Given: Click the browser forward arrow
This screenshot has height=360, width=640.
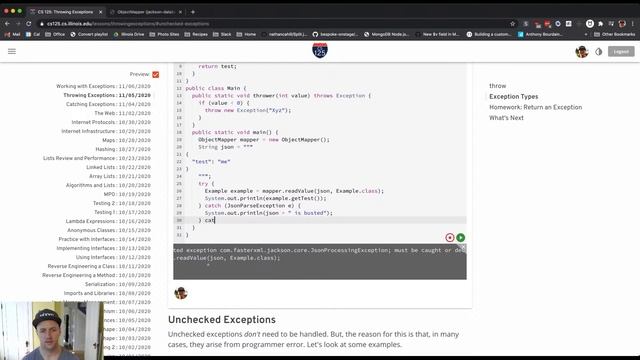Looking at the screenshot, I should (x=18, y=24).
